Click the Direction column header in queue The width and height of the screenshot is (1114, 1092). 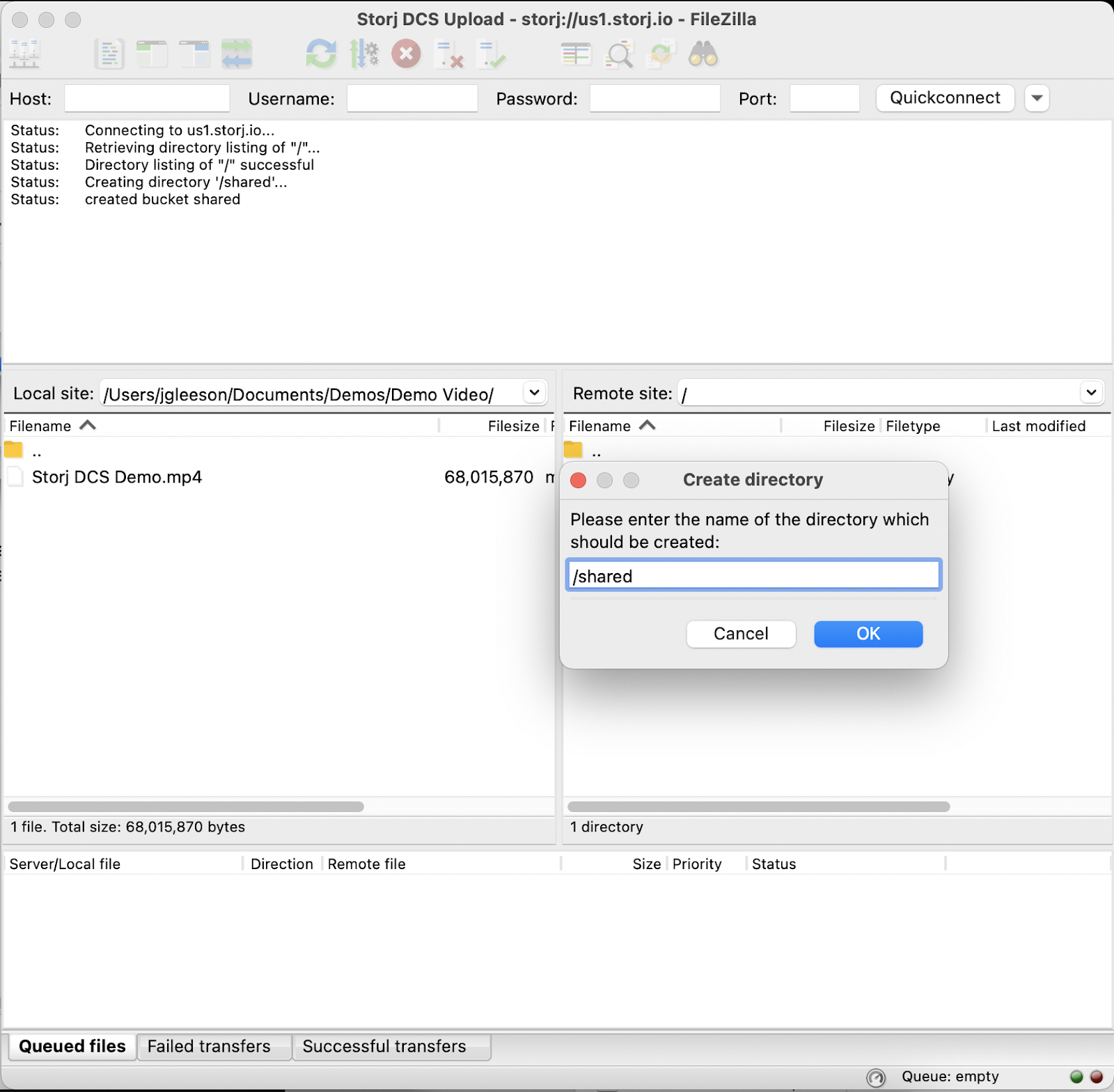coord(282,864)
